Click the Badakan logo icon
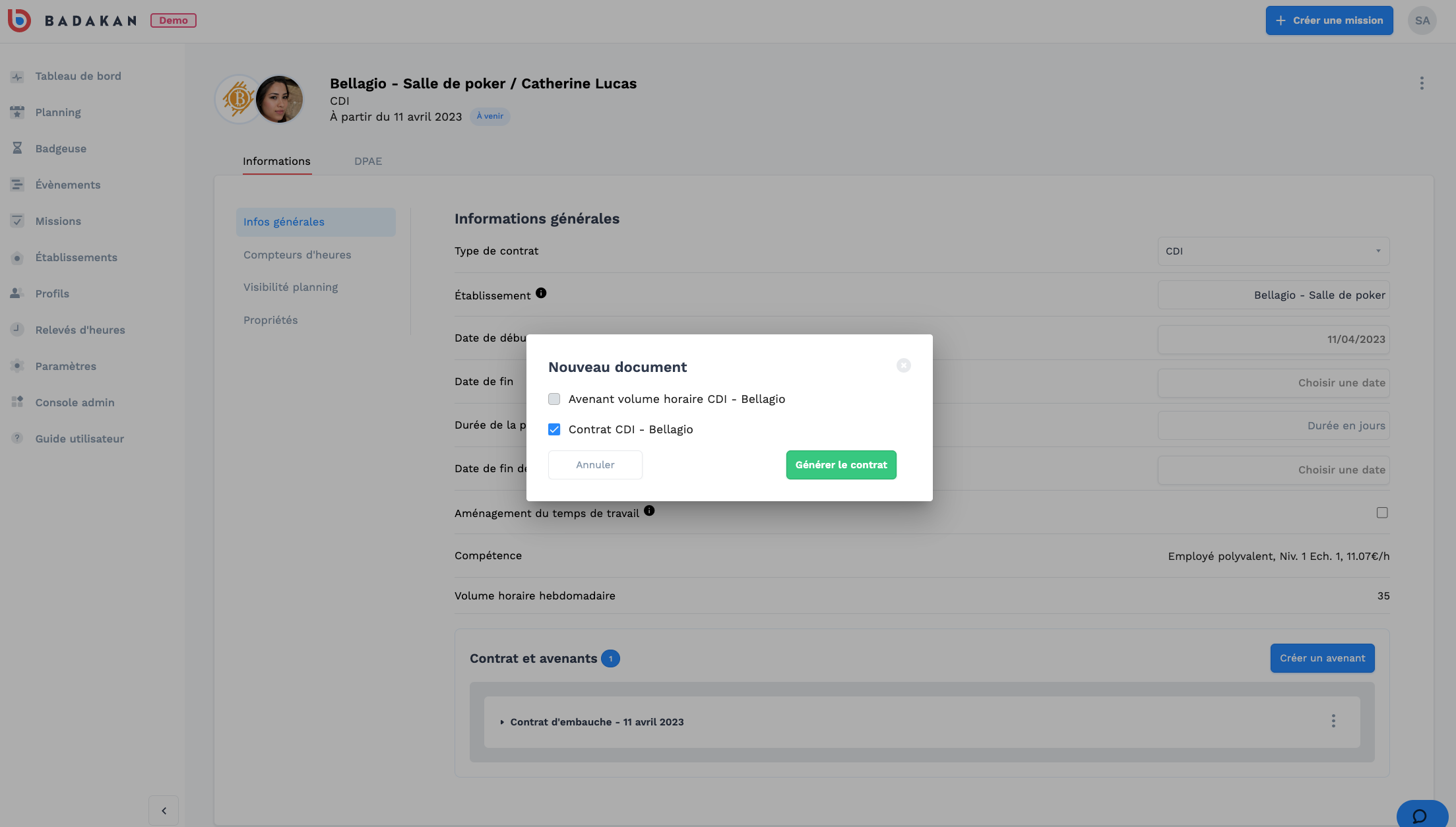Image resolution: width=1456 pixels, height=827 pixels. pos(19,20)
